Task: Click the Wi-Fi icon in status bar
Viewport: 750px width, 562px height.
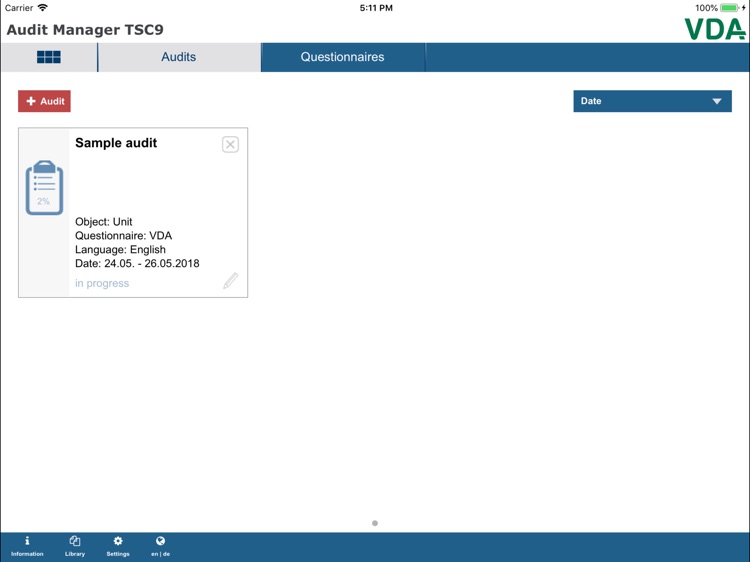Action: click(x=43, y=8)
